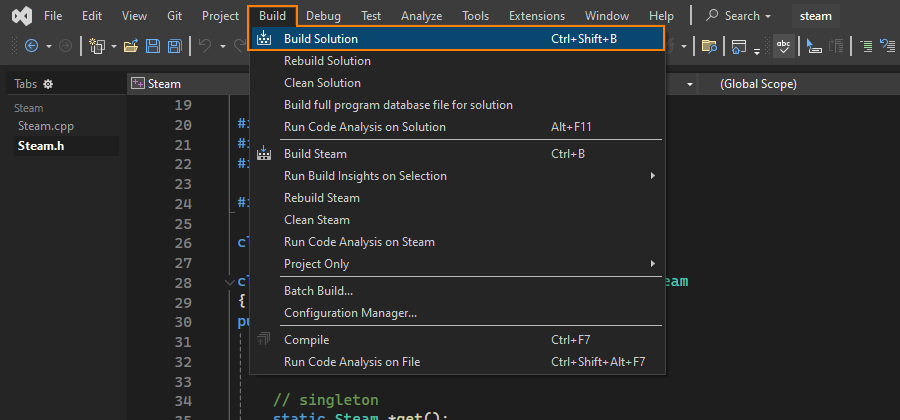Click the single-floppy Save icon
Screen dimensions: 900x420
pos(153,45)
